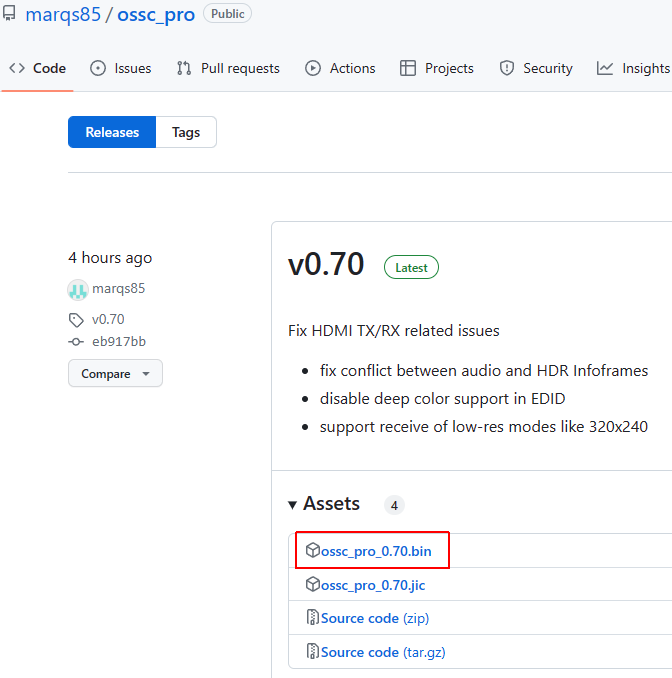Click the Issues circle-dot icon
Viewport: 672px width, 678px height.
[x=98, y=68]
